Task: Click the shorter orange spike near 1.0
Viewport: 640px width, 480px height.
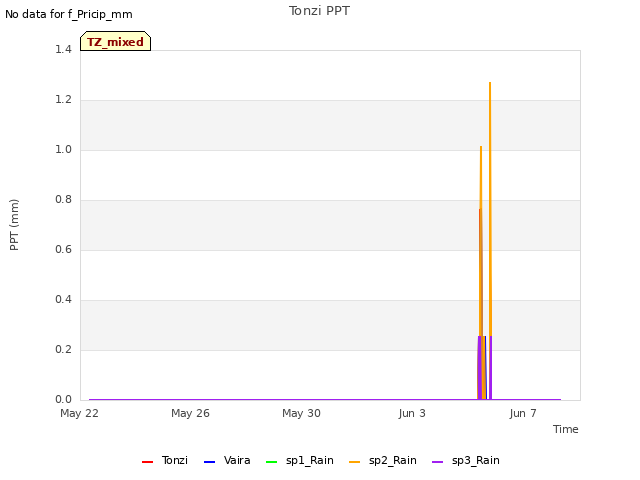Action: 481,147
